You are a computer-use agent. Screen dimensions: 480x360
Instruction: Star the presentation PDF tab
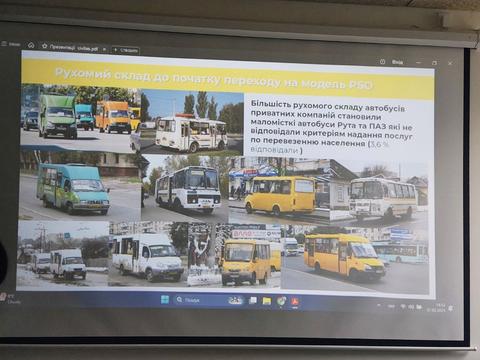[x=44, y=46]
